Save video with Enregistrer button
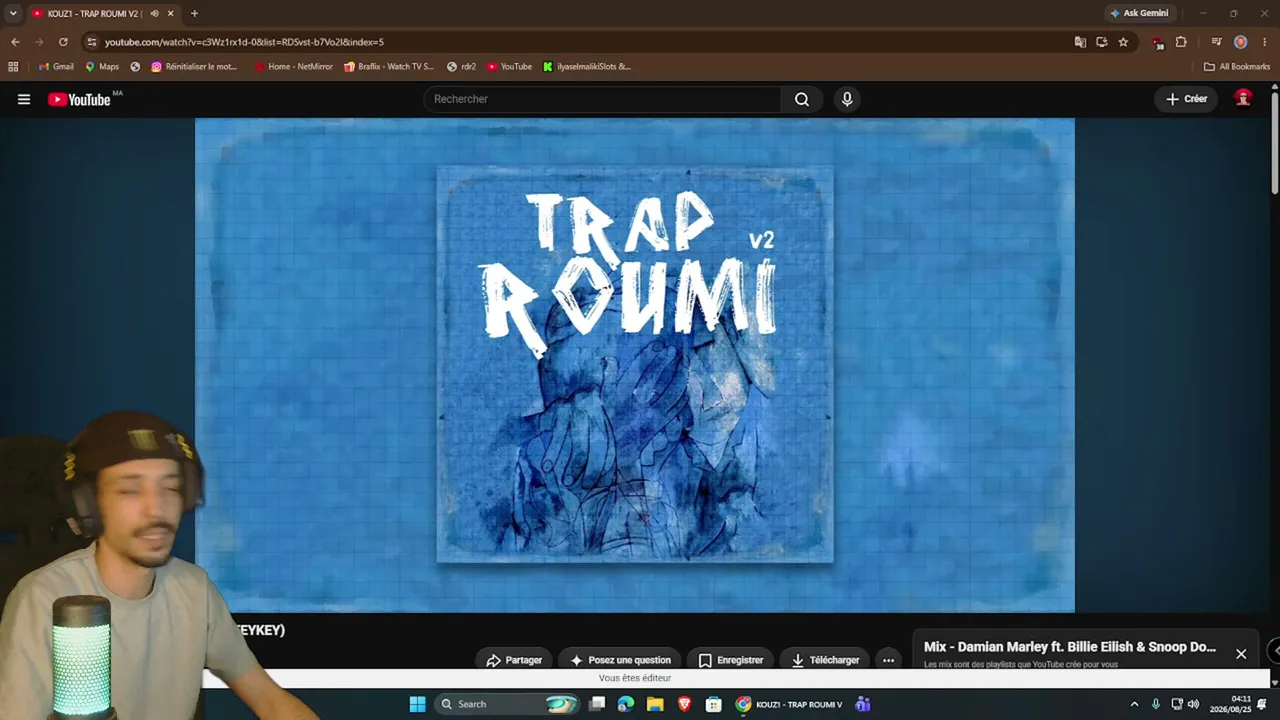The height and width of the screenshot is (720, 1280). pyautogui.click(x=730, y=660)
